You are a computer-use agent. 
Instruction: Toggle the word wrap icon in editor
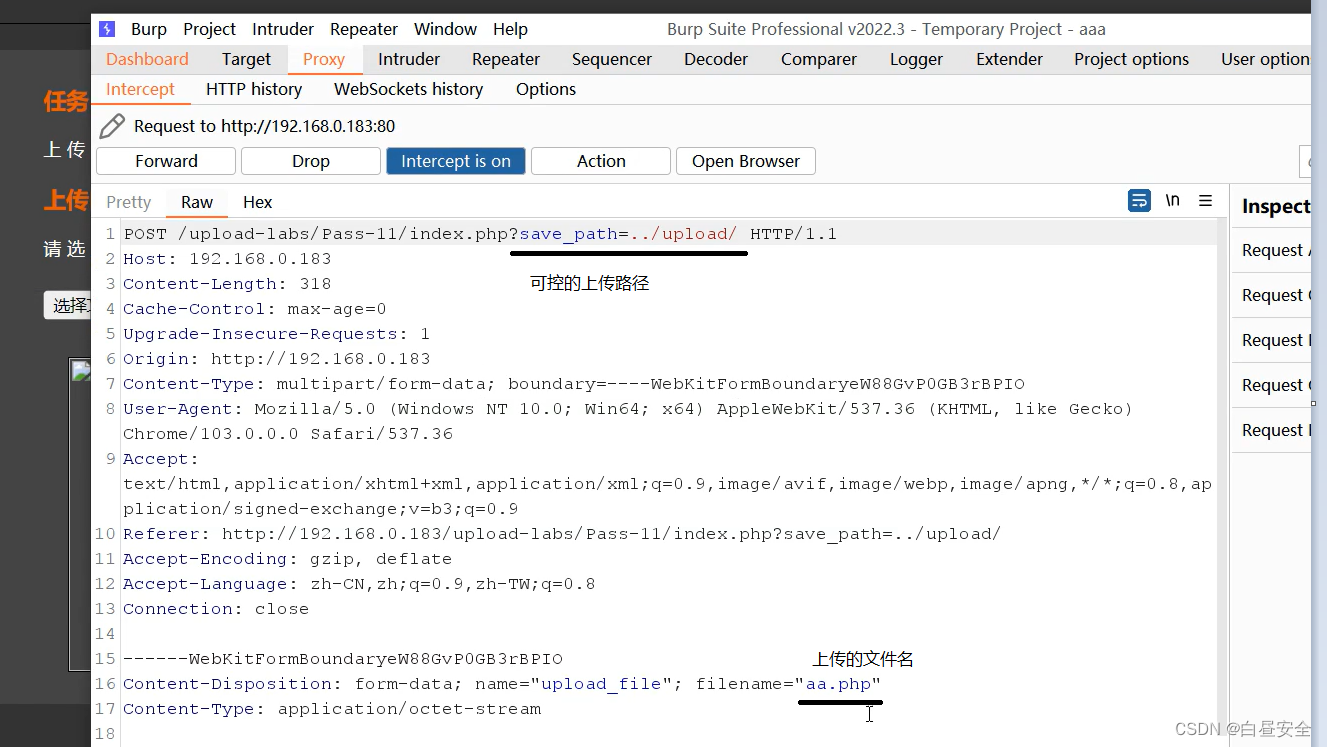pos(1139,201)
